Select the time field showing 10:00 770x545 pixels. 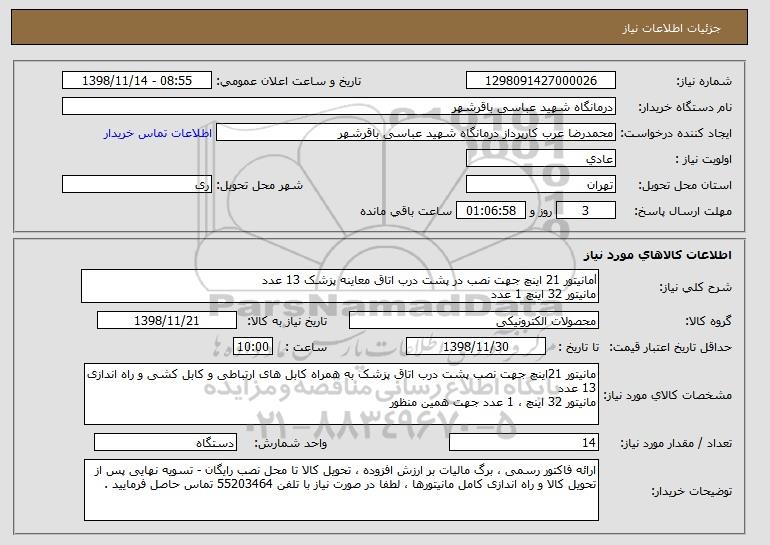click(x=253, y=347)
